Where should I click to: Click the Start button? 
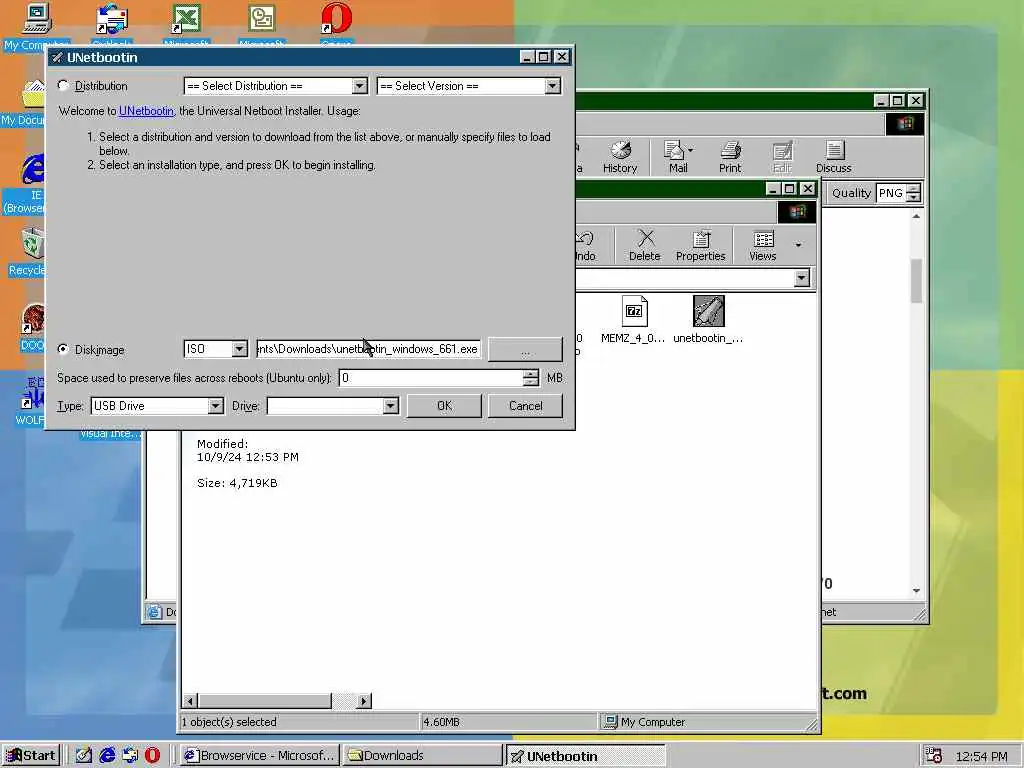(x=31, y=756)
